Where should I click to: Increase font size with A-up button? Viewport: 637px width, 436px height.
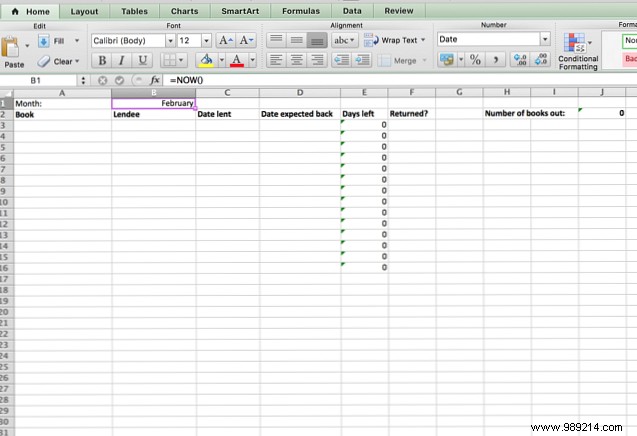tap(225, 40)
